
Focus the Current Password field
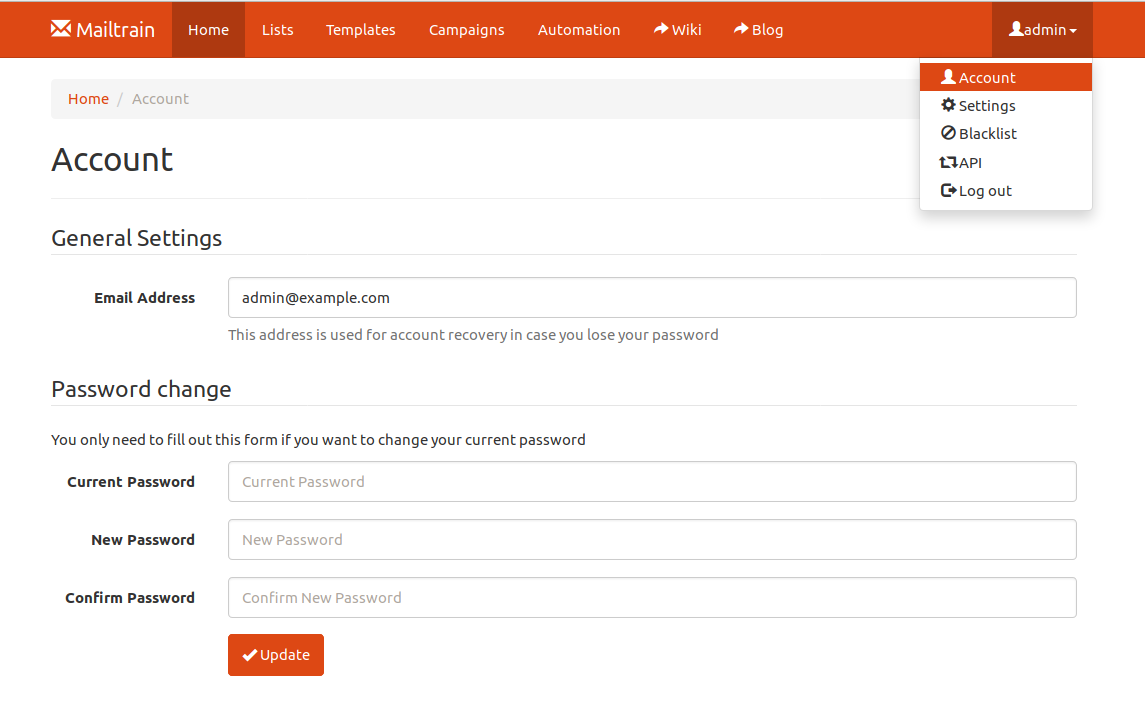652,481
